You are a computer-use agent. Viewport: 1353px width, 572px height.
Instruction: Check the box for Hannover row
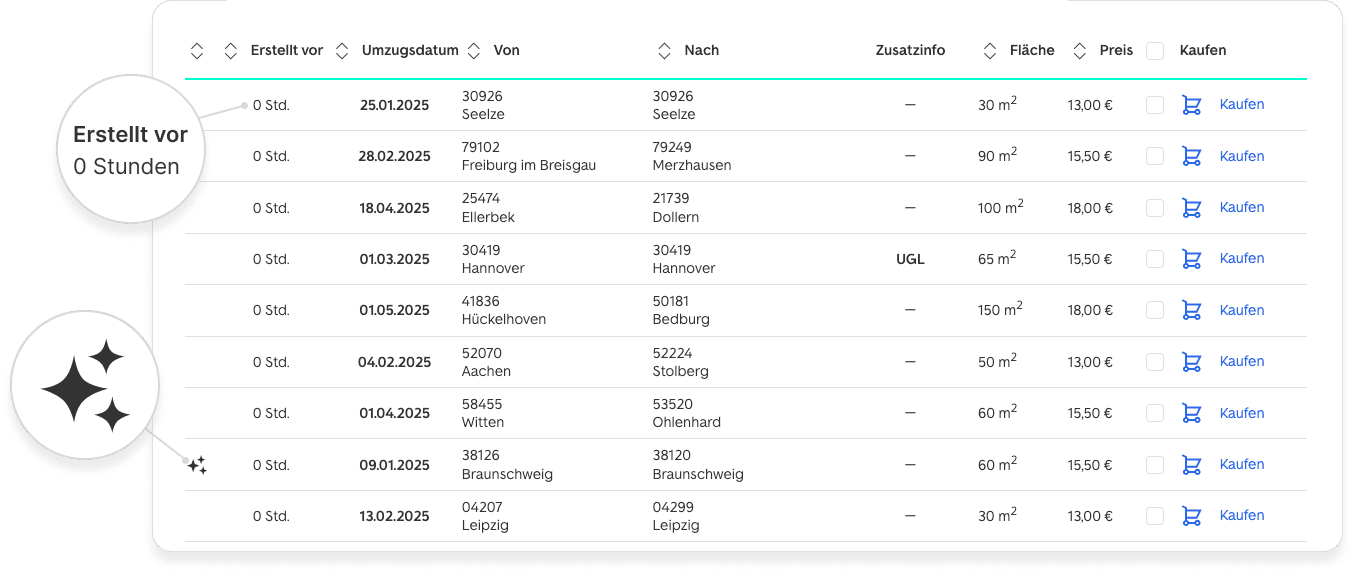pos(1155,259)
